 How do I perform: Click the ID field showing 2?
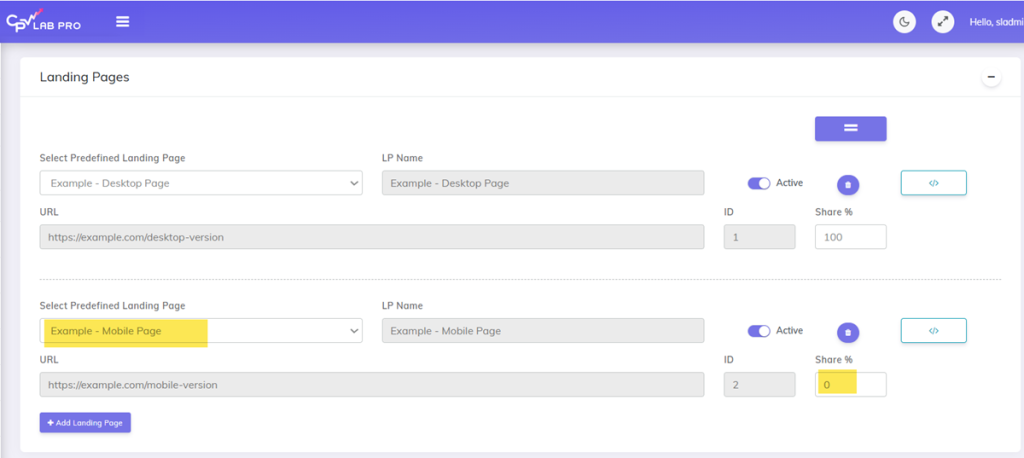[760, 385]
